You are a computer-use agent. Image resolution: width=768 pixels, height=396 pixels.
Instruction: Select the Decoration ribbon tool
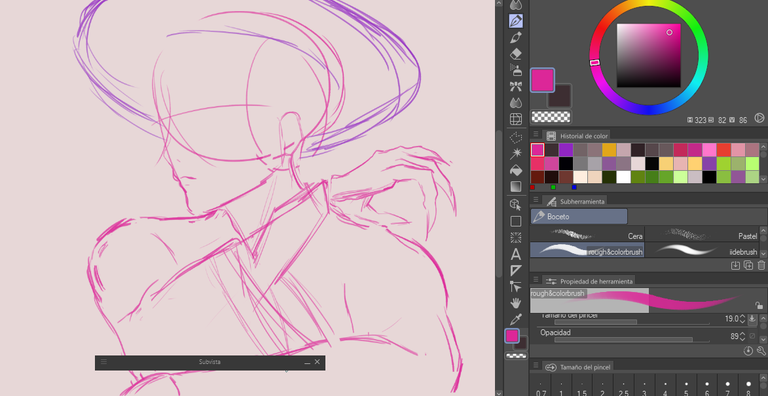(x=515, y=87)
